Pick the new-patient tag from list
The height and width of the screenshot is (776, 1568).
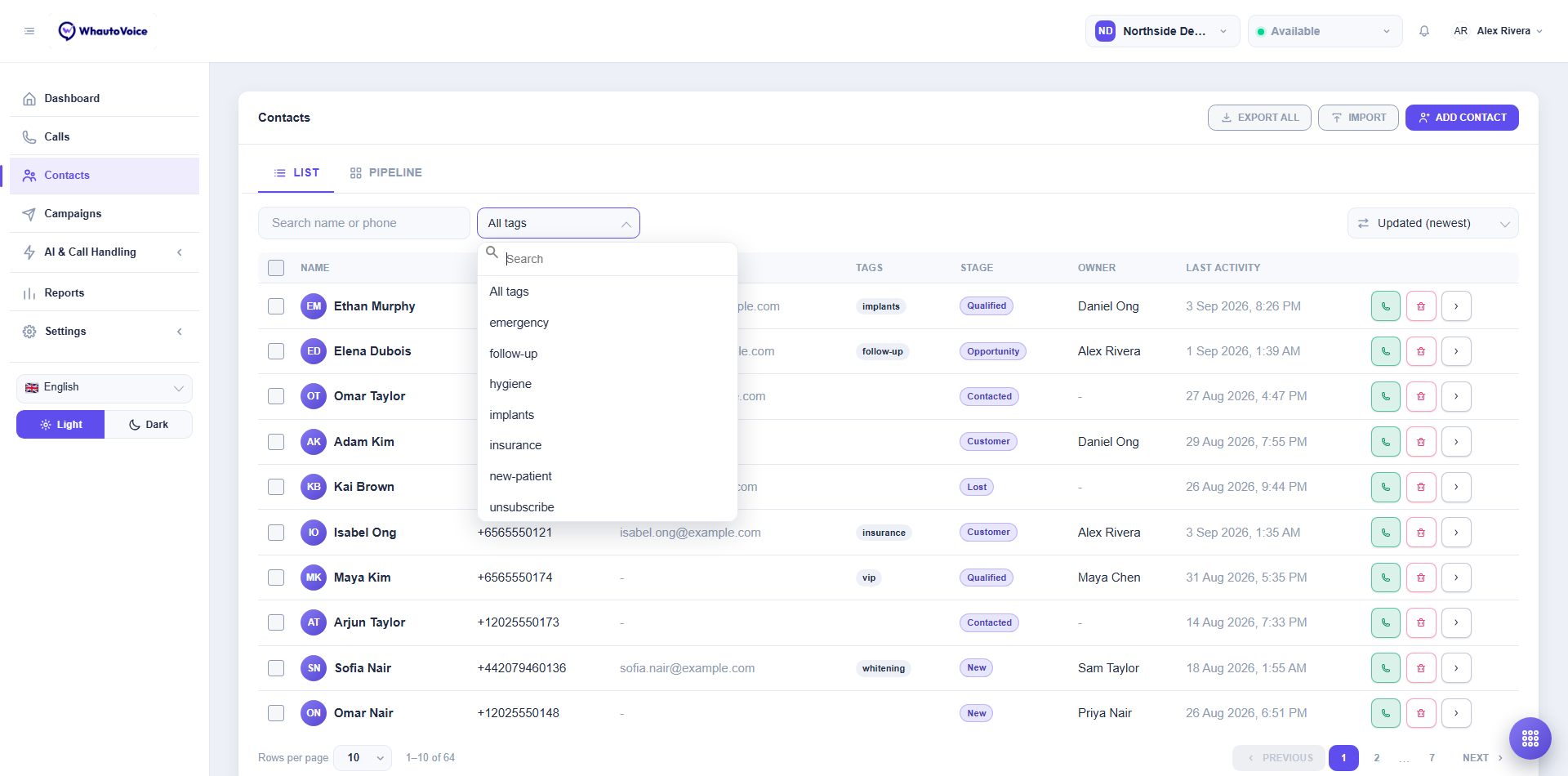(608, 476)
